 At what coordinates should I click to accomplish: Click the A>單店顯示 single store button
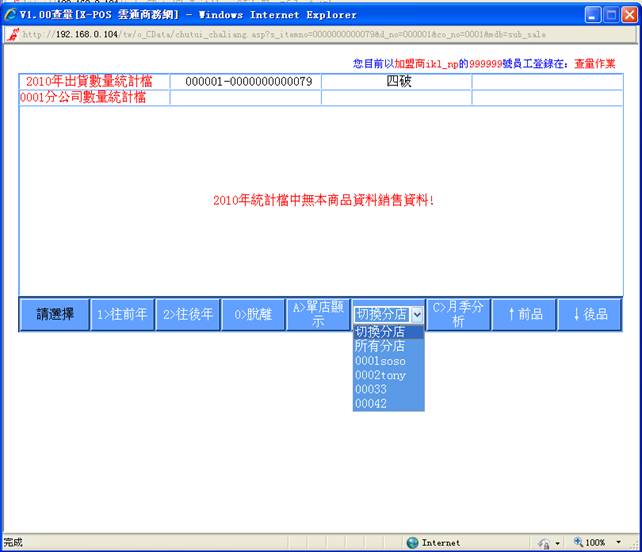pyautogui.click(x=316, y=314)
